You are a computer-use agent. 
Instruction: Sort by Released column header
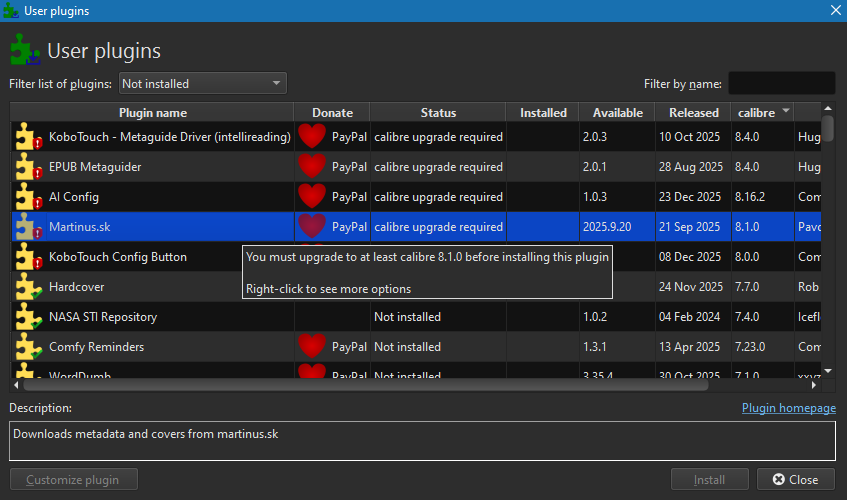(x=694, y=113)
